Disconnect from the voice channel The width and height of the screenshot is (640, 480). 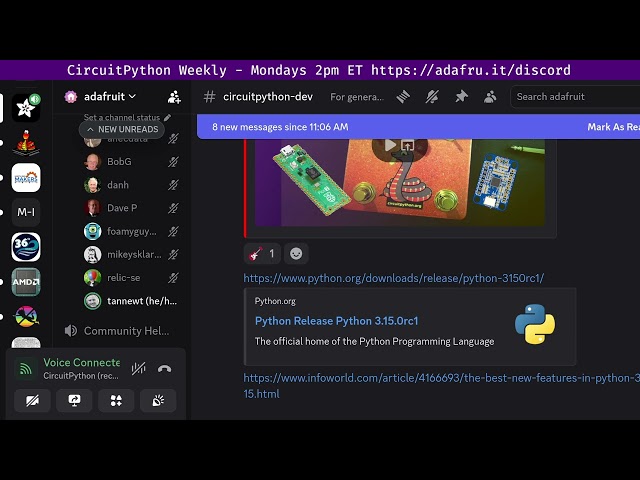pyautogui.click(x=164, y=369)
